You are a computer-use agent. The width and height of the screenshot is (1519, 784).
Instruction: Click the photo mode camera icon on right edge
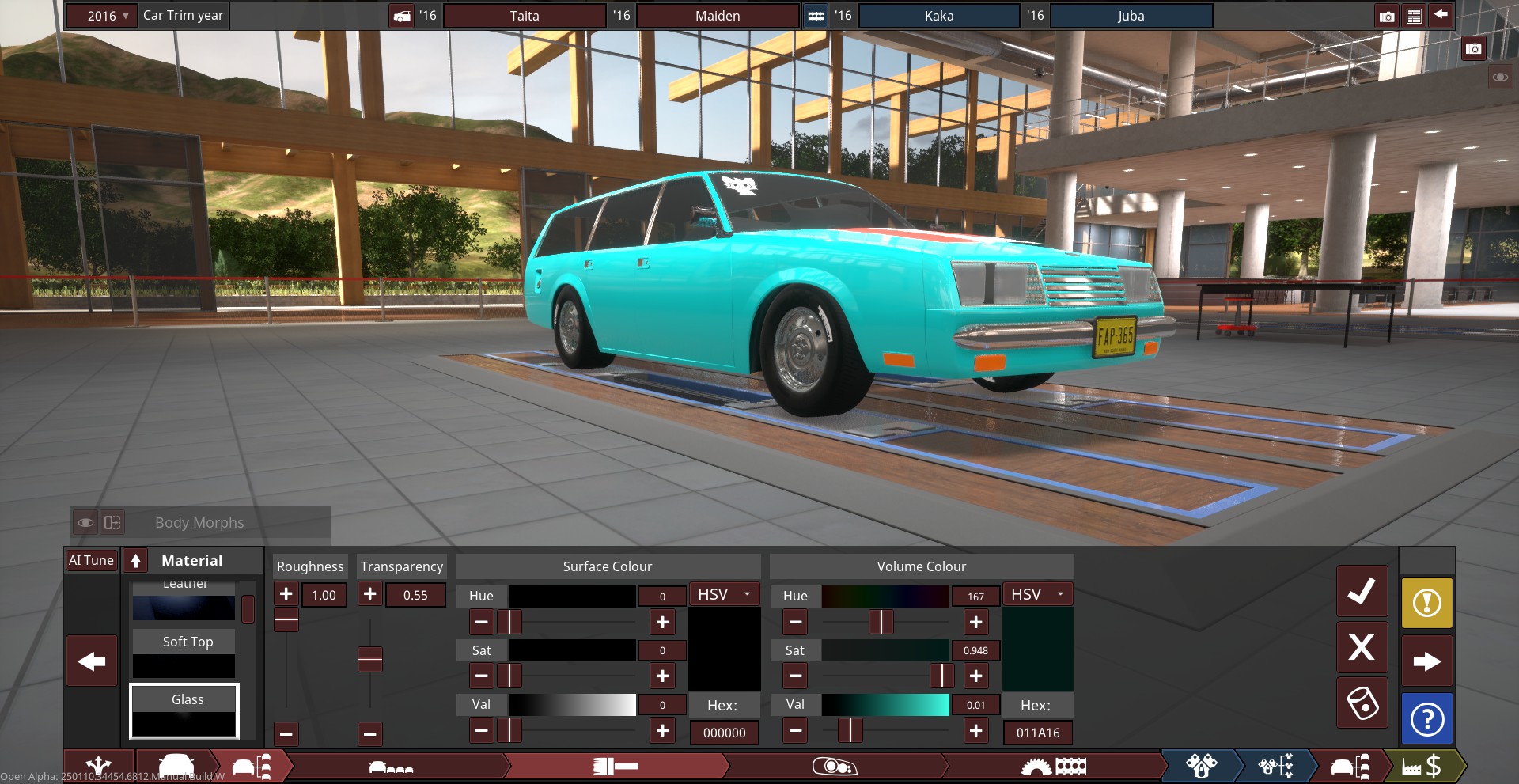coord(1473,49)
